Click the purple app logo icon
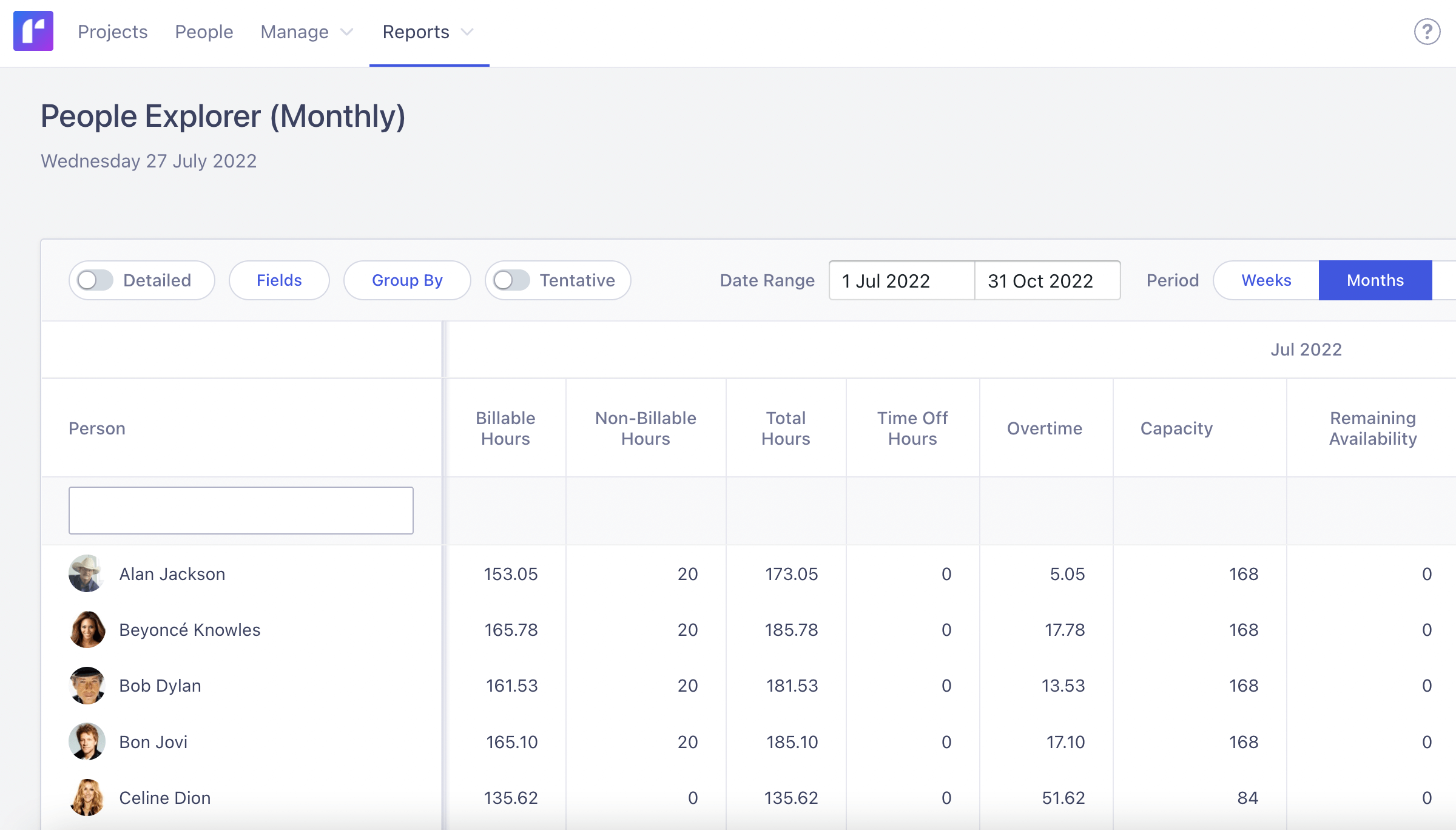Screen dimensions: 1456x830 tap(33, 31)
